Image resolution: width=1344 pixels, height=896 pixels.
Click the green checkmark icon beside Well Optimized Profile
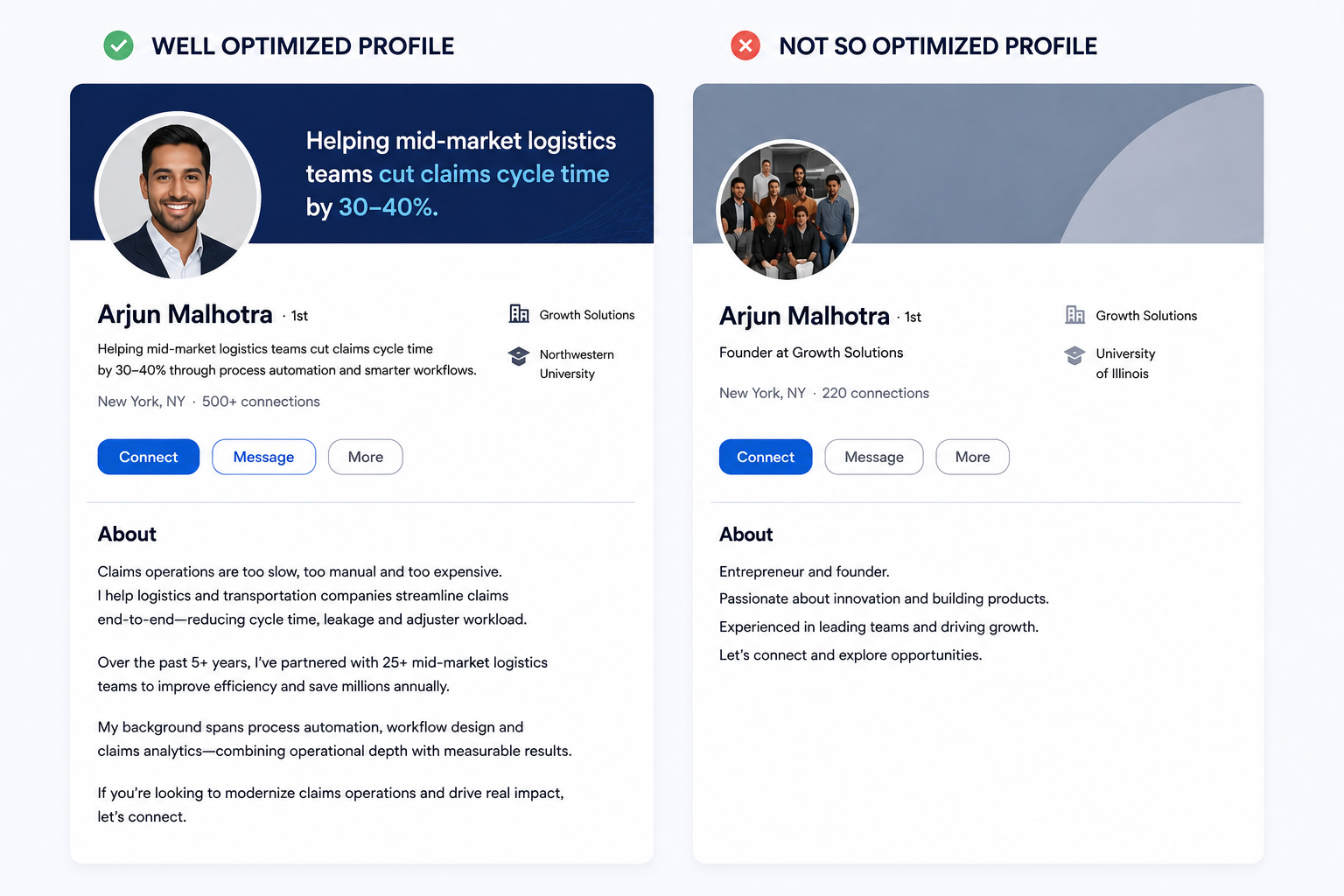pos(118,45)
